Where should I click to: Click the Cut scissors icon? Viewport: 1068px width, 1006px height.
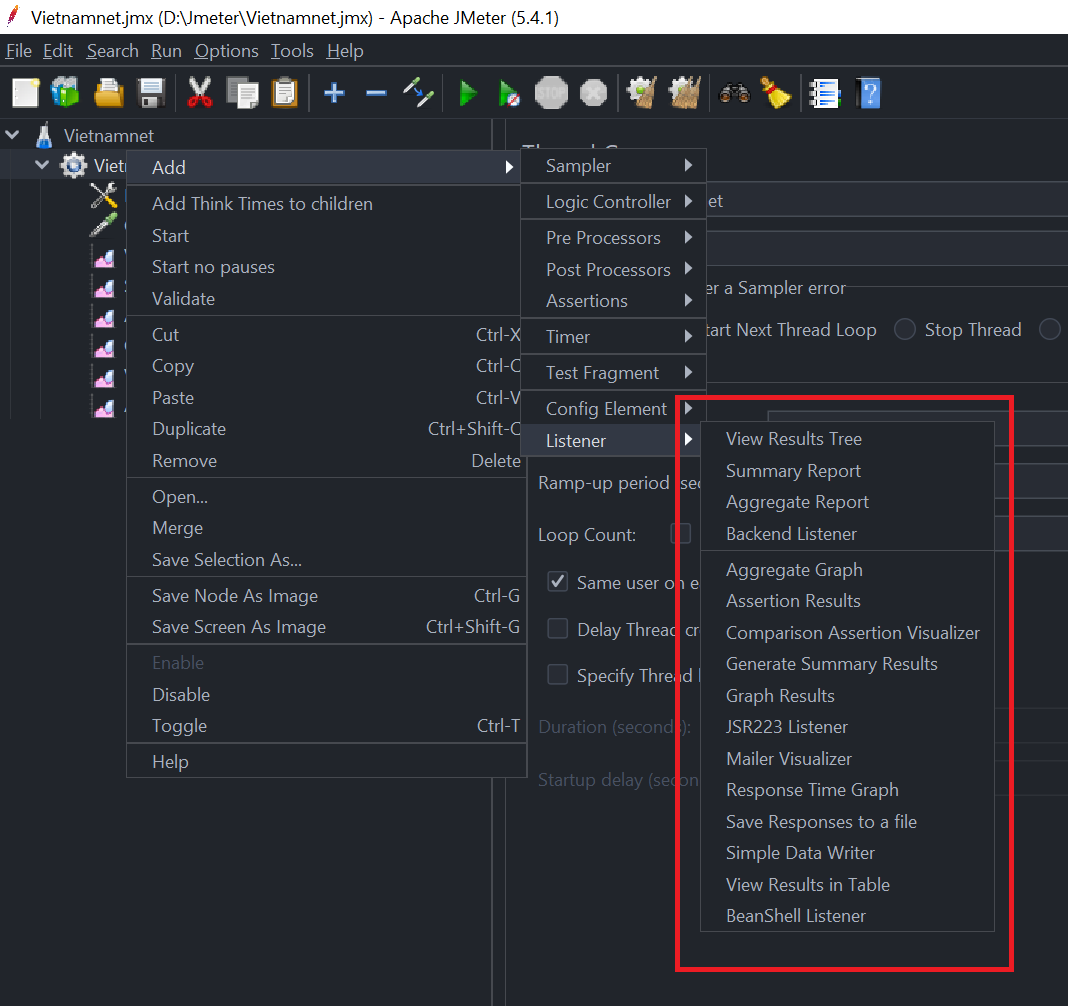200,93
